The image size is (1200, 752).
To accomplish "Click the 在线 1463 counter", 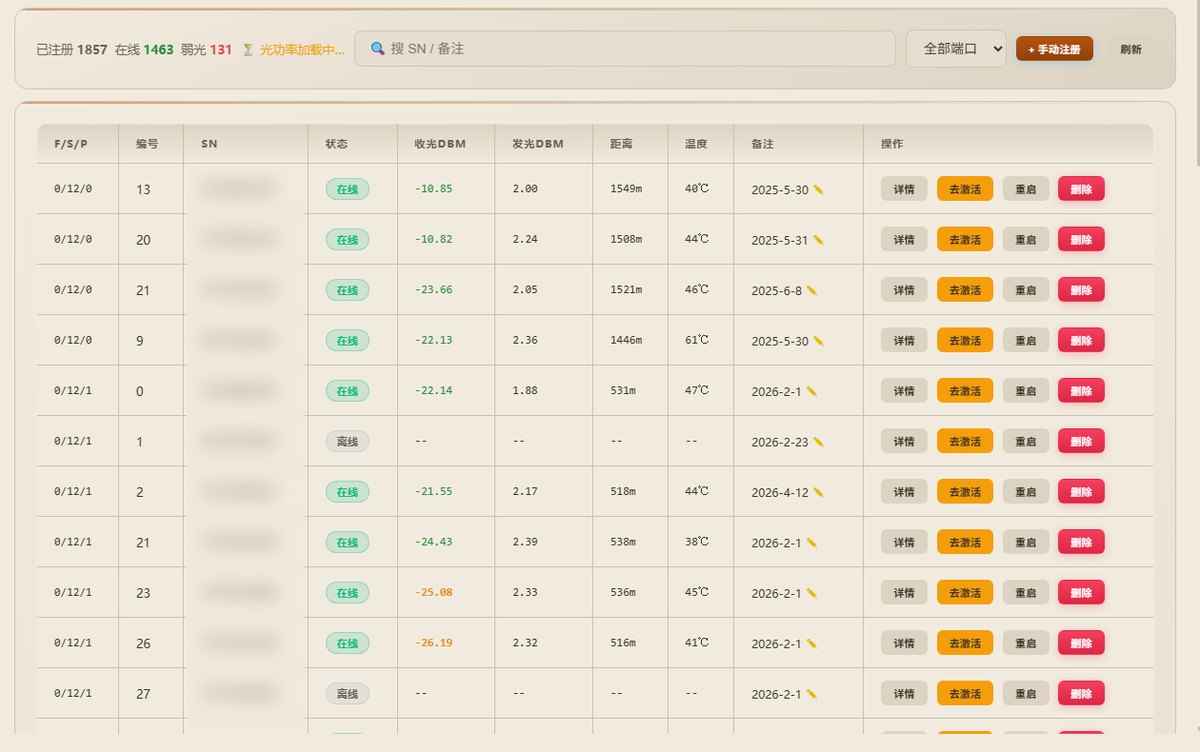I will point(144,49).
